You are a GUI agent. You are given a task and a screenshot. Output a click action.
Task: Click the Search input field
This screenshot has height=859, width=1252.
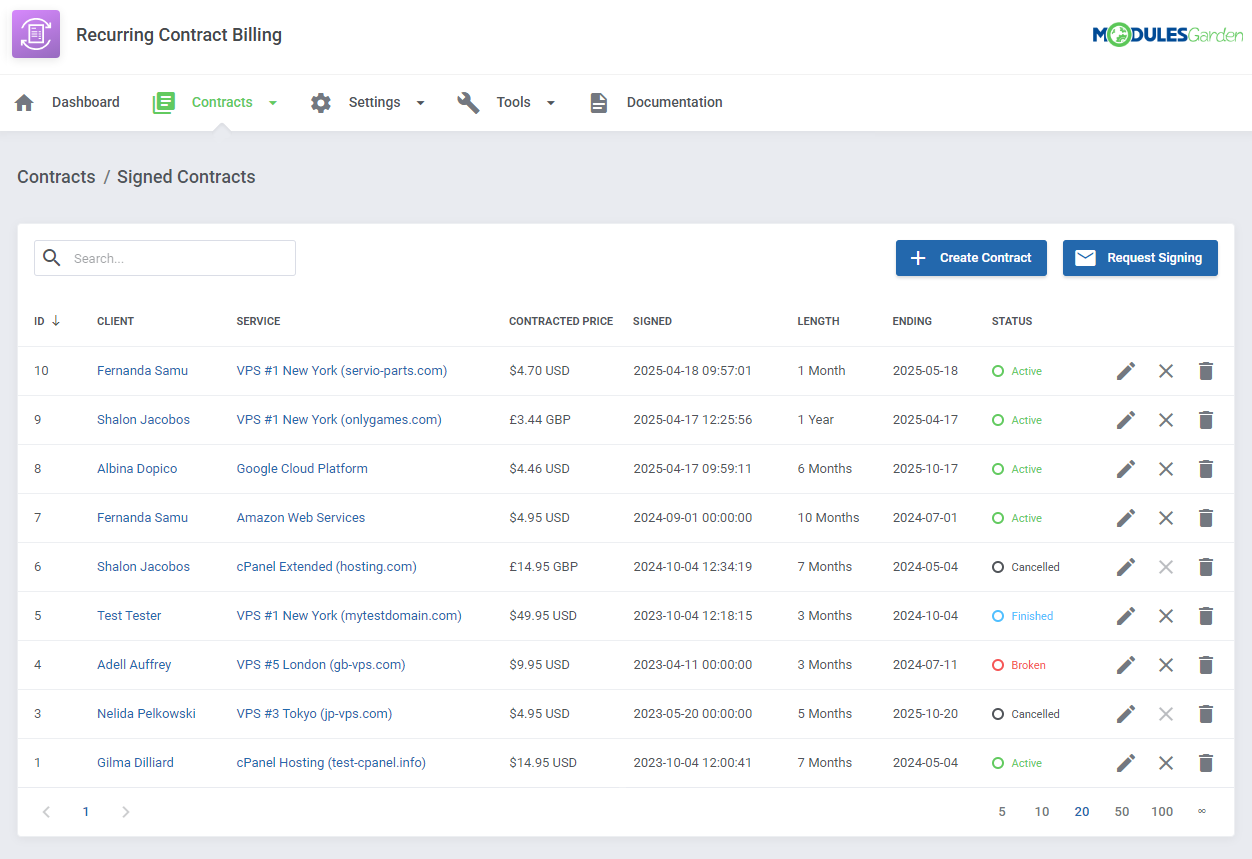pyautogui.click(x=165, y=258)
